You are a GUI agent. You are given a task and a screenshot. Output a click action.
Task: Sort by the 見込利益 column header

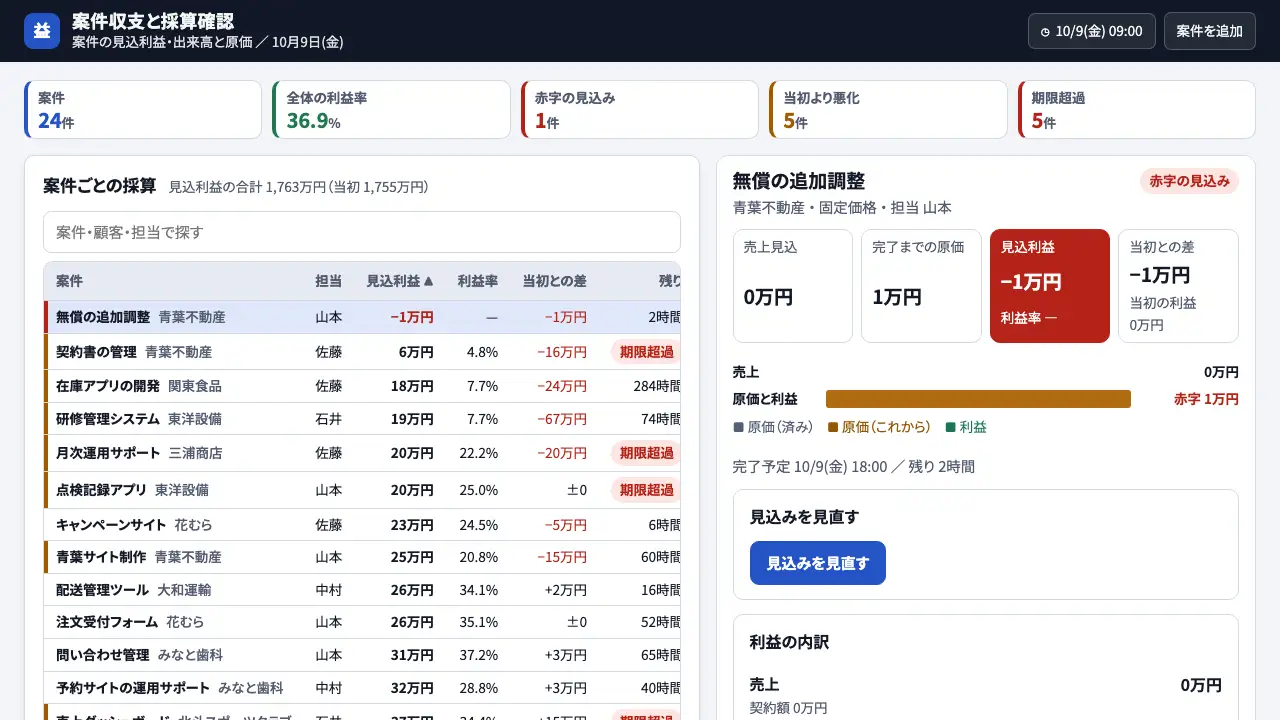click(400, 281)
